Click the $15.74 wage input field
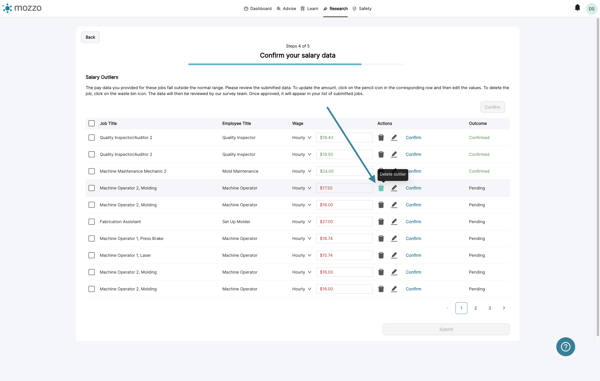 tap(344, 255)
